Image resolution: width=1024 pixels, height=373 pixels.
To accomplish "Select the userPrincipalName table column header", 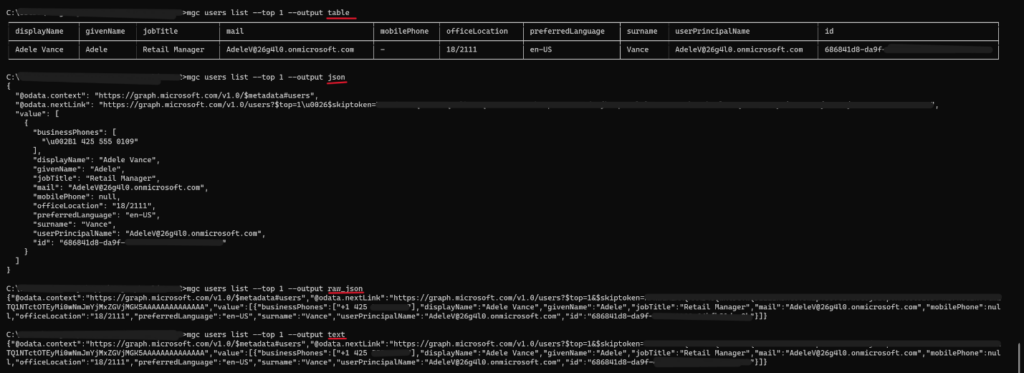I will pos(712,31).
